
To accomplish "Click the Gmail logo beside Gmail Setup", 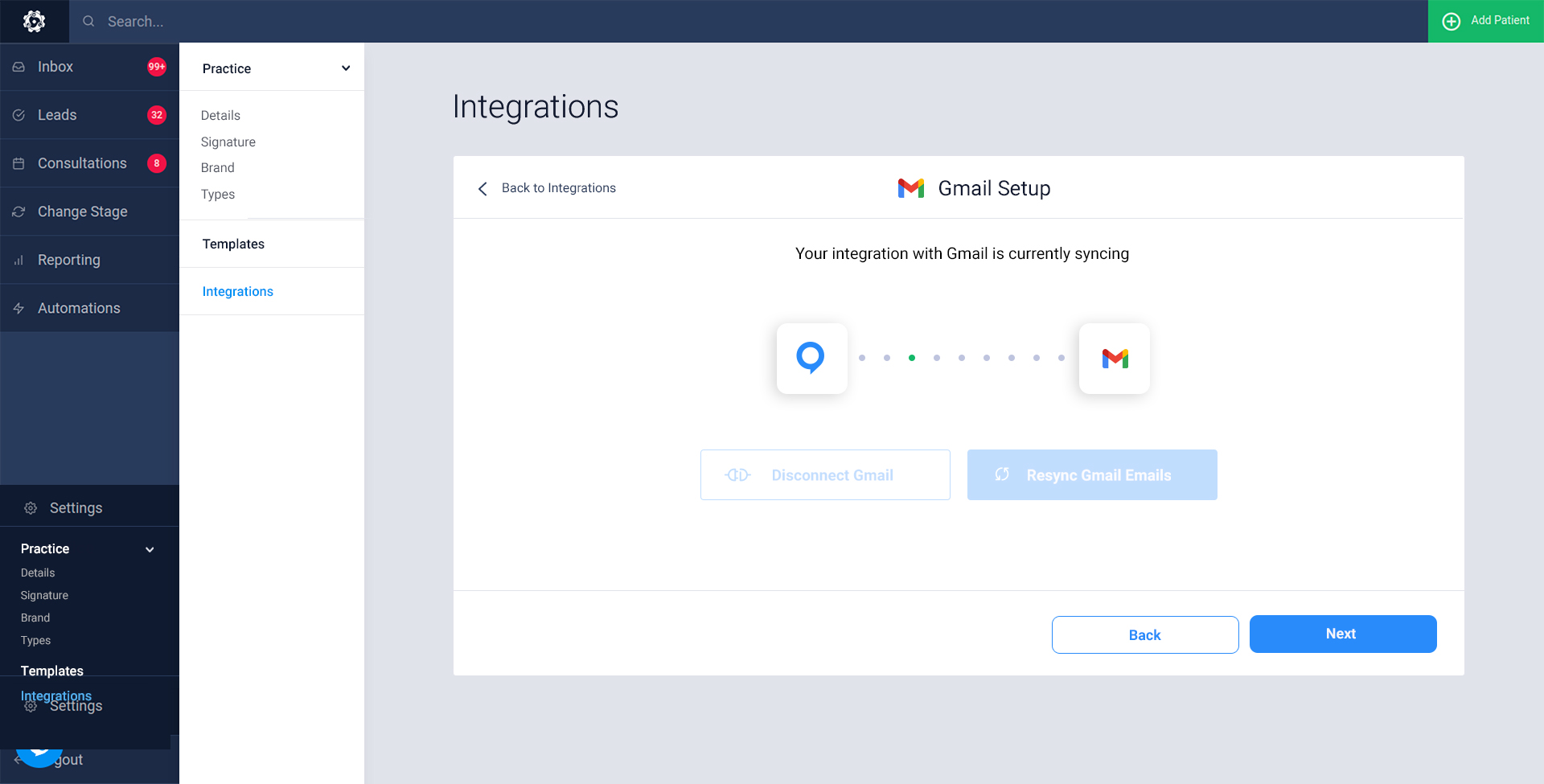I will tap(911, 188).
